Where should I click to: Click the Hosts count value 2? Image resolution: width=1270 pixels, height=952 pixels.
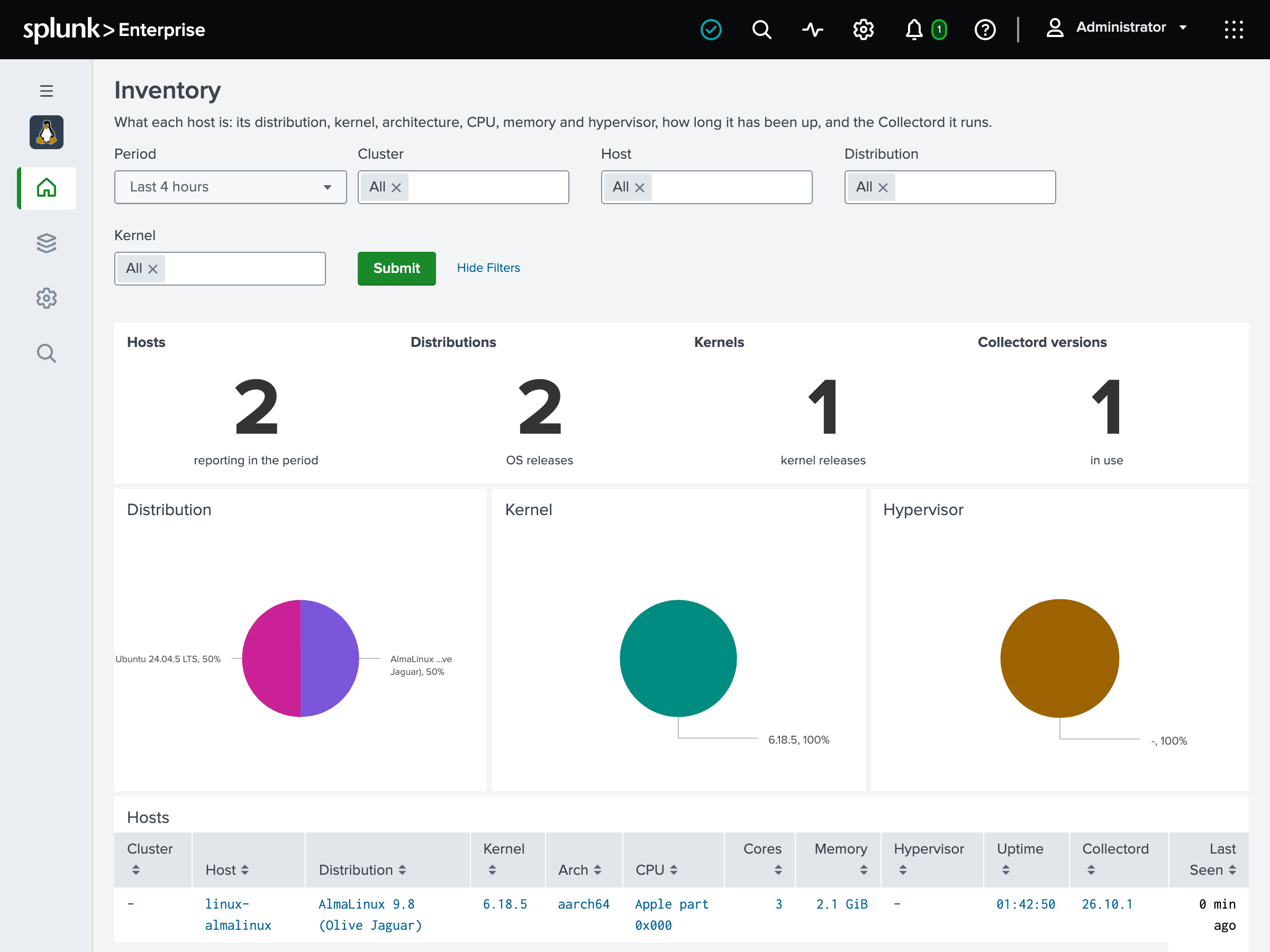point(256,406)
